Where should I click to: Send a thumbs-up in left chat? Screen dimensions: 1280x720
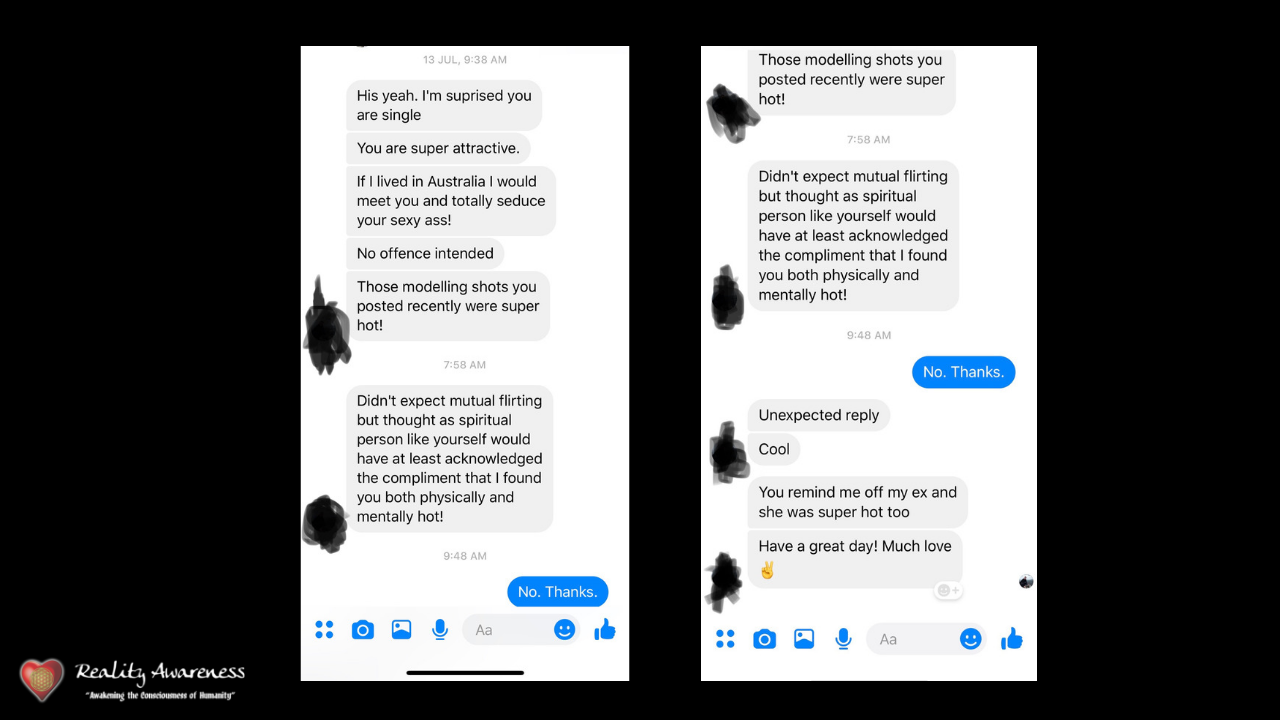[605, 629]
